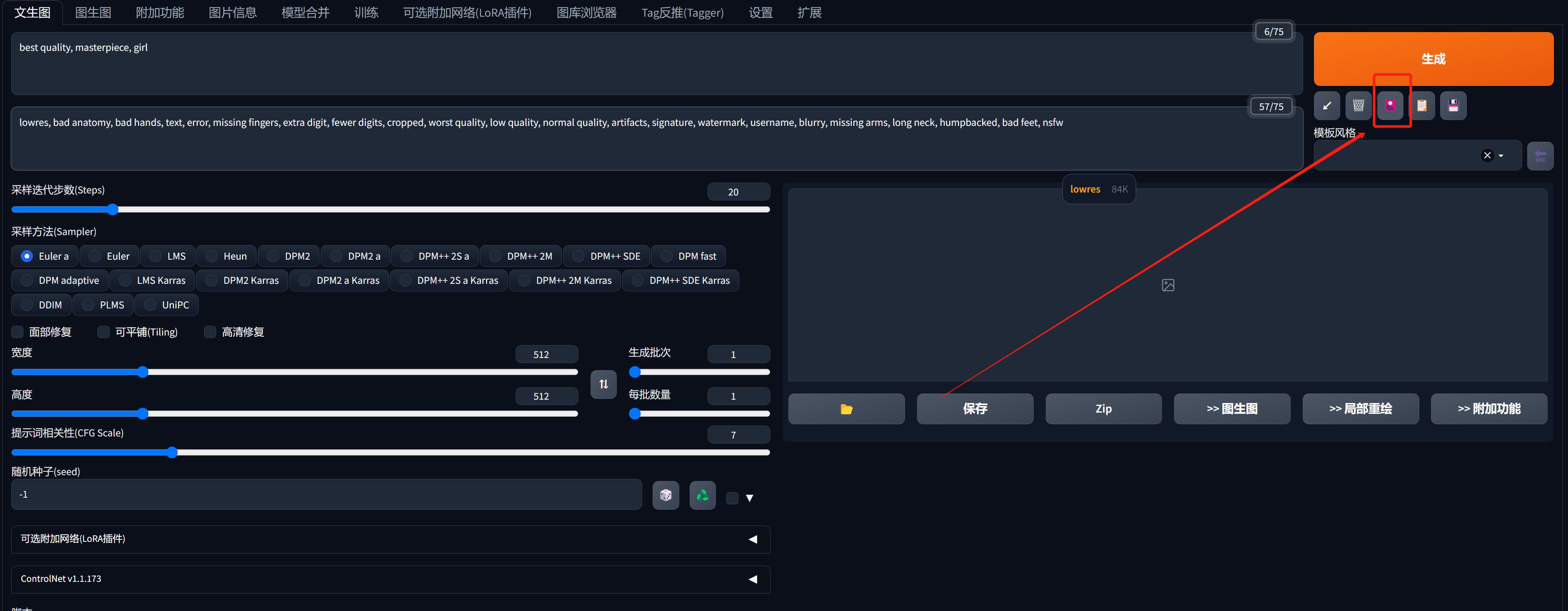Click the Steps number field showing 20
Image resolution: width=1568 pixels, height=611 pixels.
pyautogui.click(x=738, y=192)
